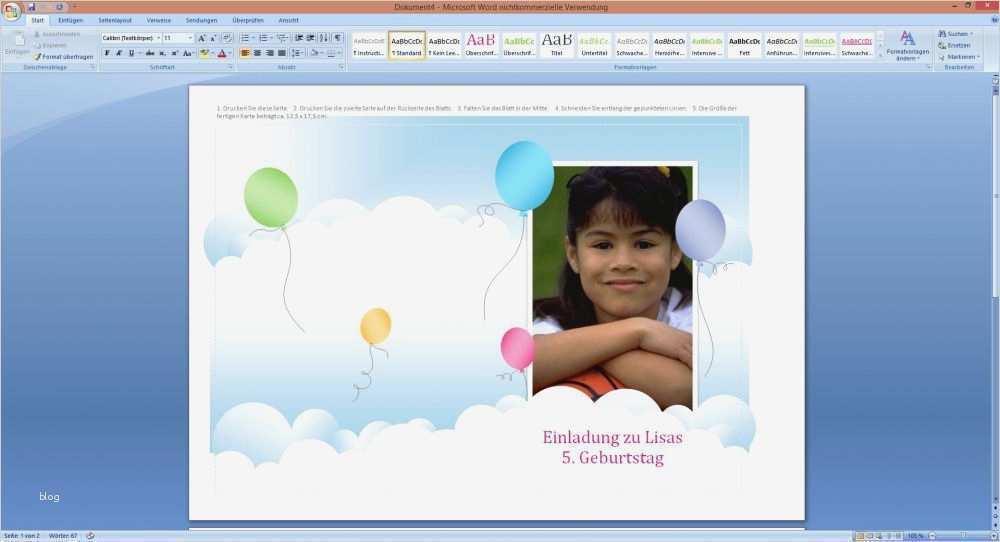The image size is (1000, 542).
Task: Open the Change Case menu
Action: tap(188, 54)
